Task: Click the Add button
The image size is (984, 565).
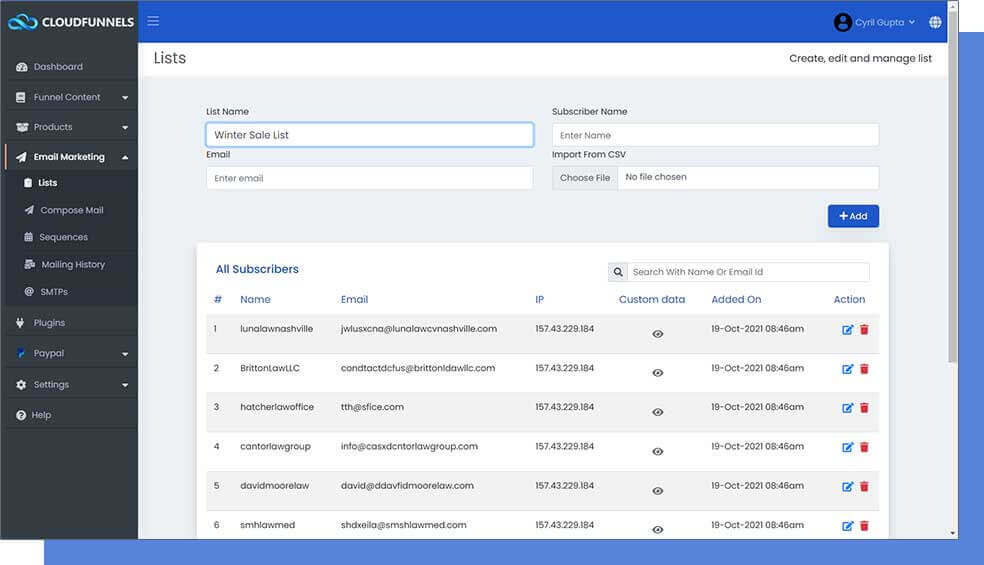Action: point(853,216)
